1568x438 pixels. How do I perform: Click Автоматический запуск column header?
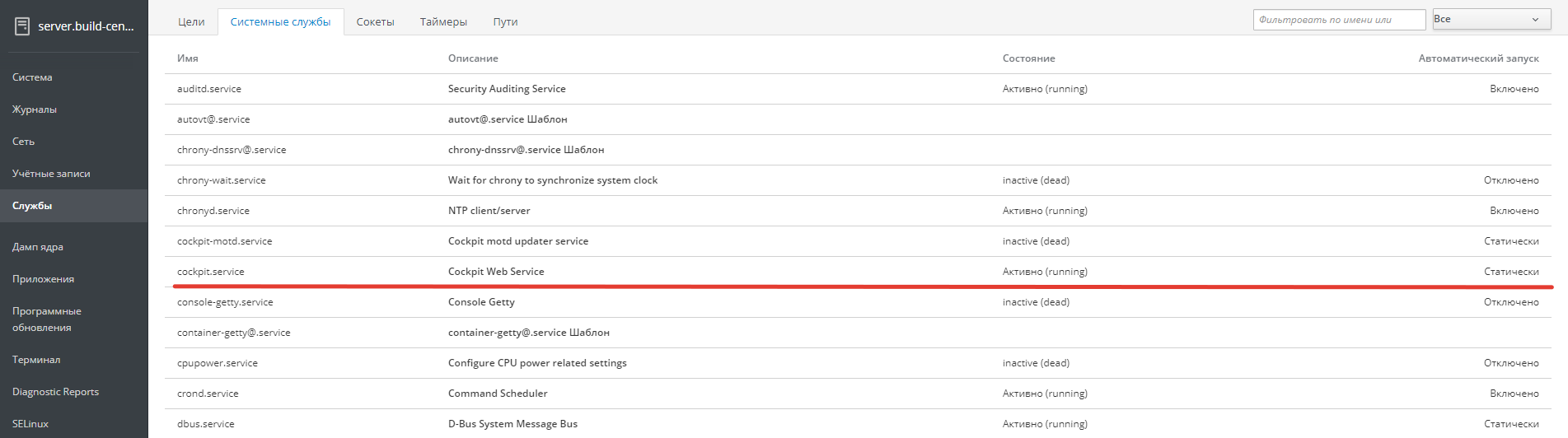click(x=1479, y=58)
